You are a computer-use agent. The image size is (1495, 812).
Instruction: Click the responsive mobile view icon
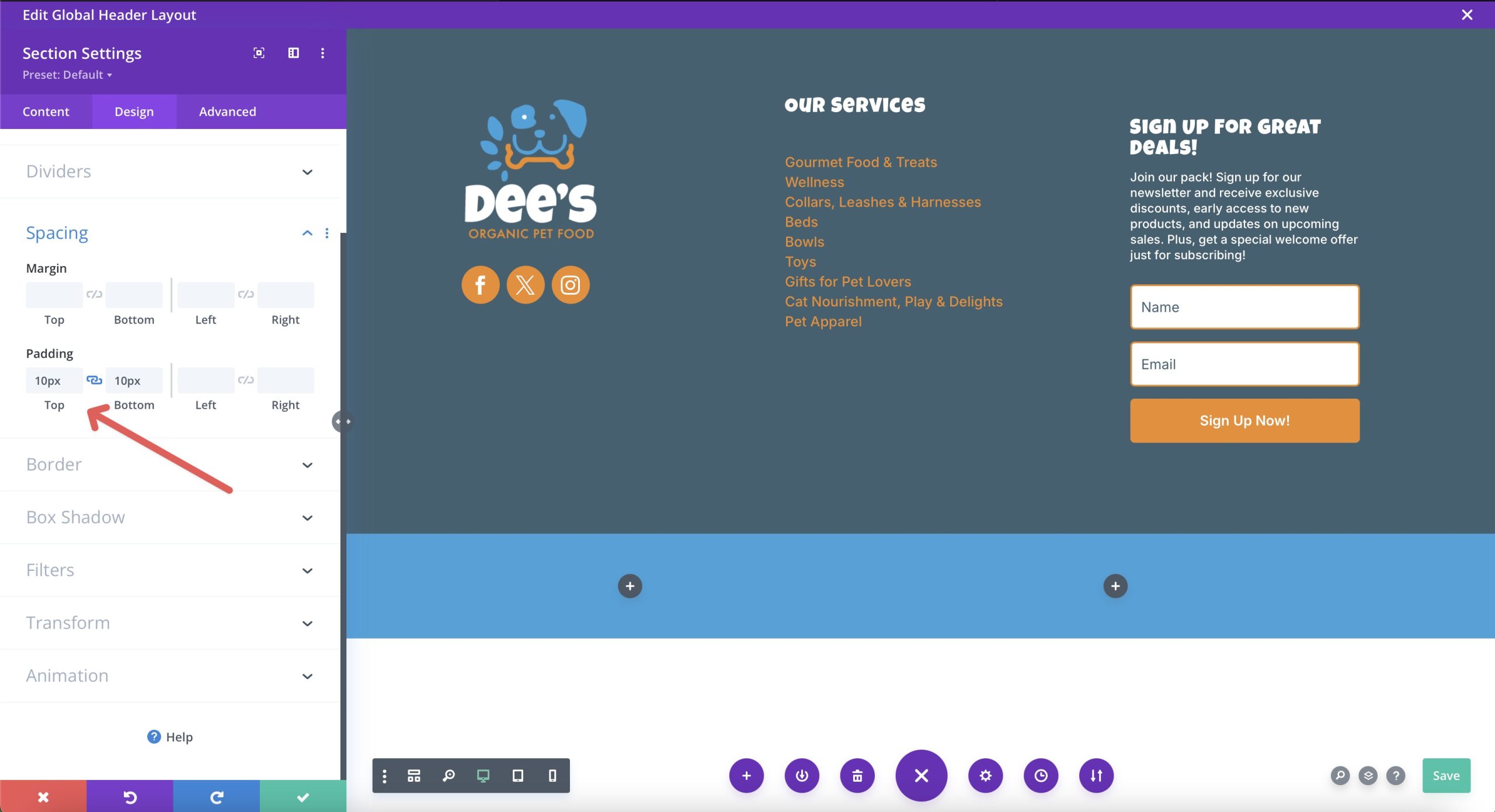coord(551,776)
